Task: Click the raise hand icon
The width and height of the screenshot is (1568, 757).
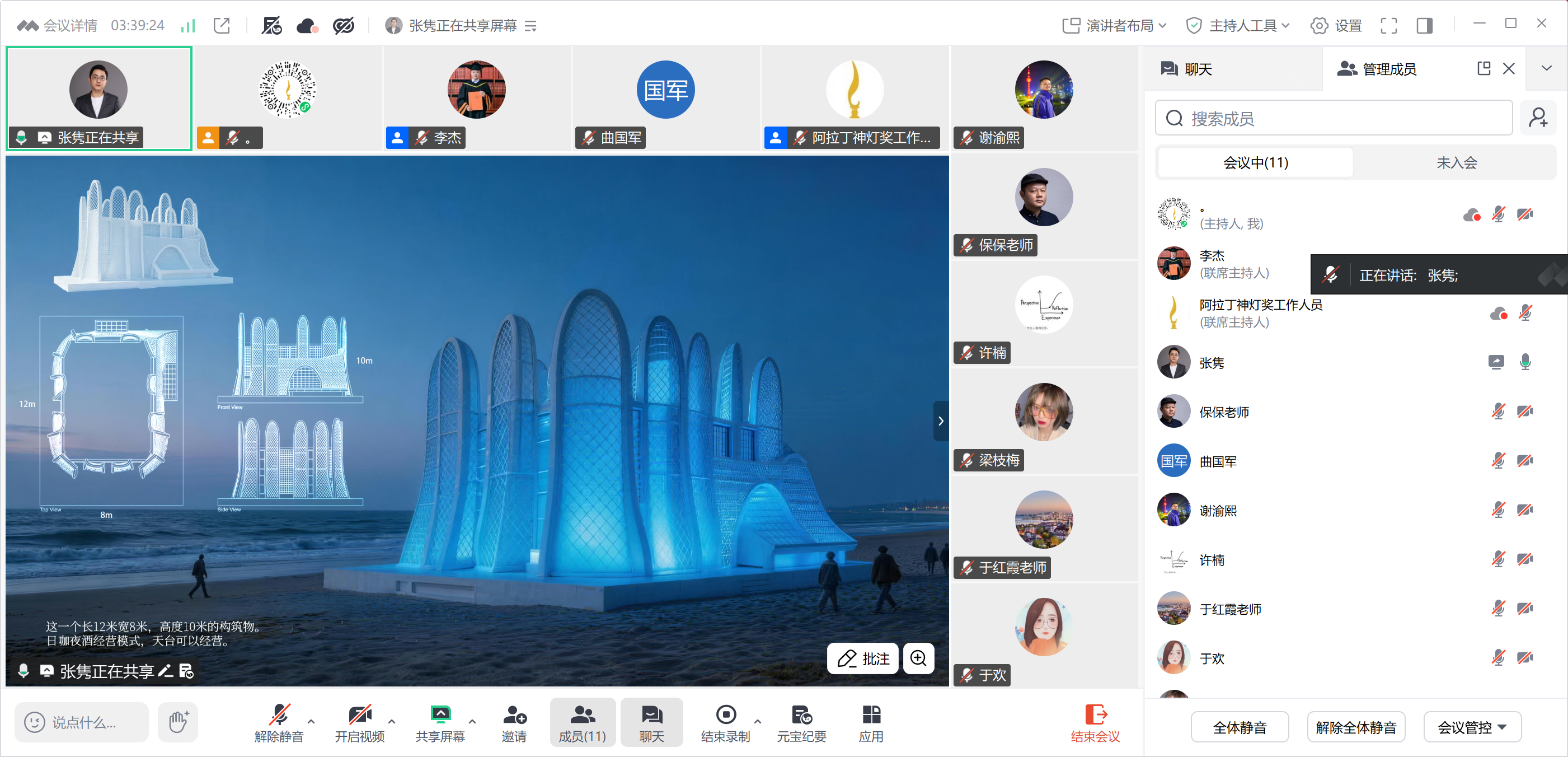Action: (178, 722)
